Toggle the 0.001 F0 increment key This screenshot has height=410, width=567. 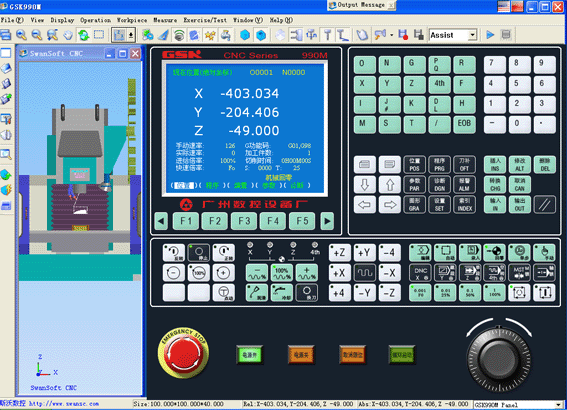(420, 293)
